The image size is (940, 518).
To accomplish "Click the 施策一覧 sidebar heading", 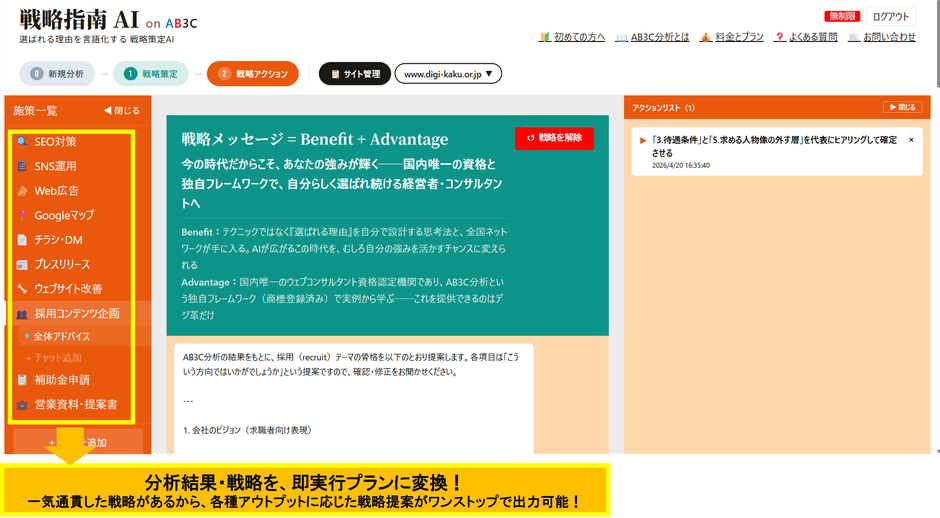I will pyautogui.click(x=35, y=110).
